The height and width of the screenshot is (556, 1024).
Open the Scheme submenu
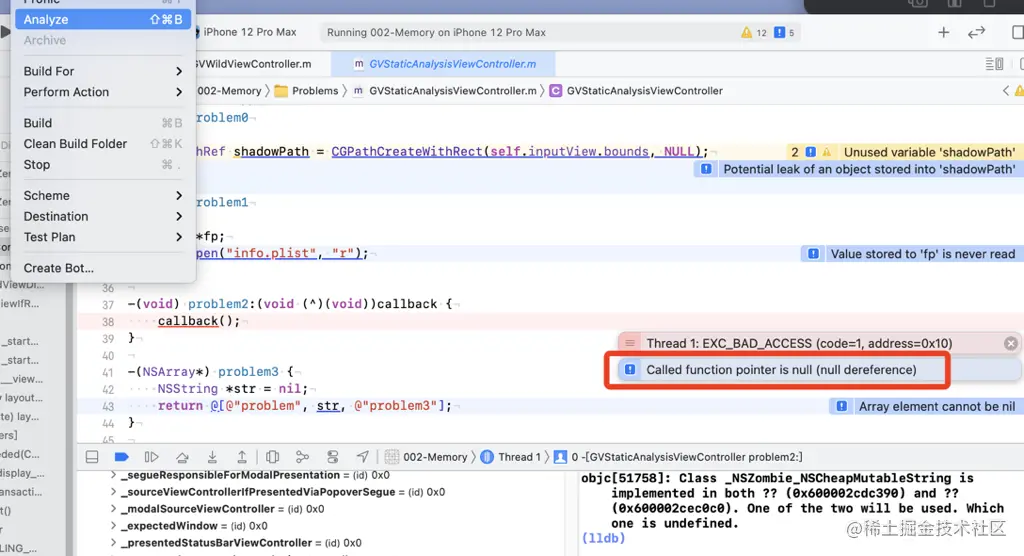103,195
